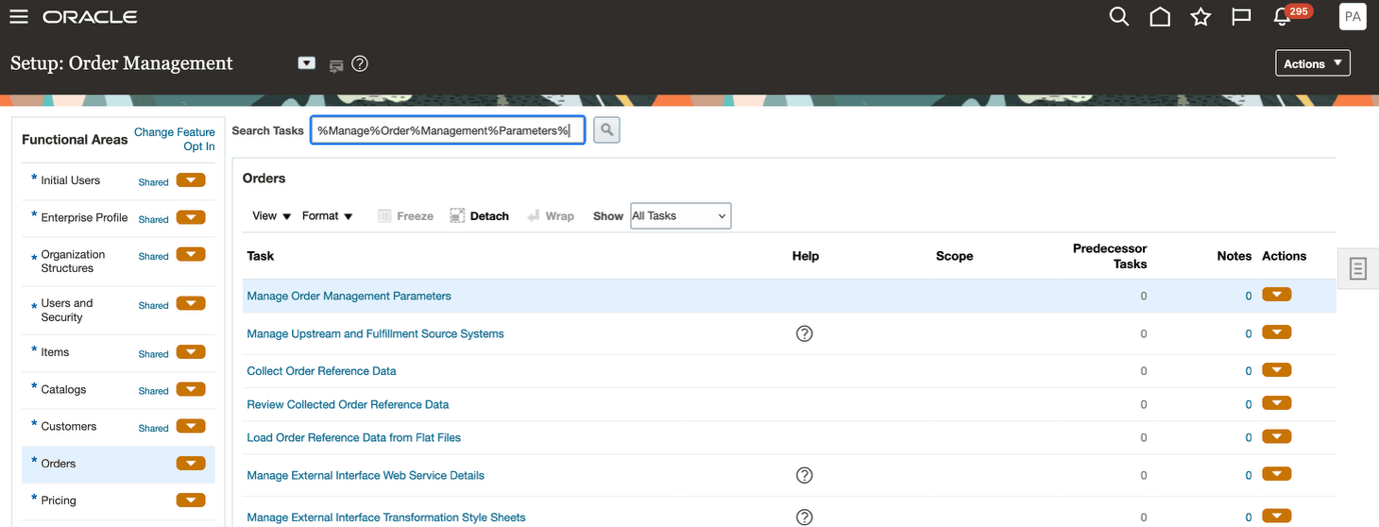Click the Change Feature Opt In link
The height and width of the screenshot is (527, 1379).
coord(174,139)
